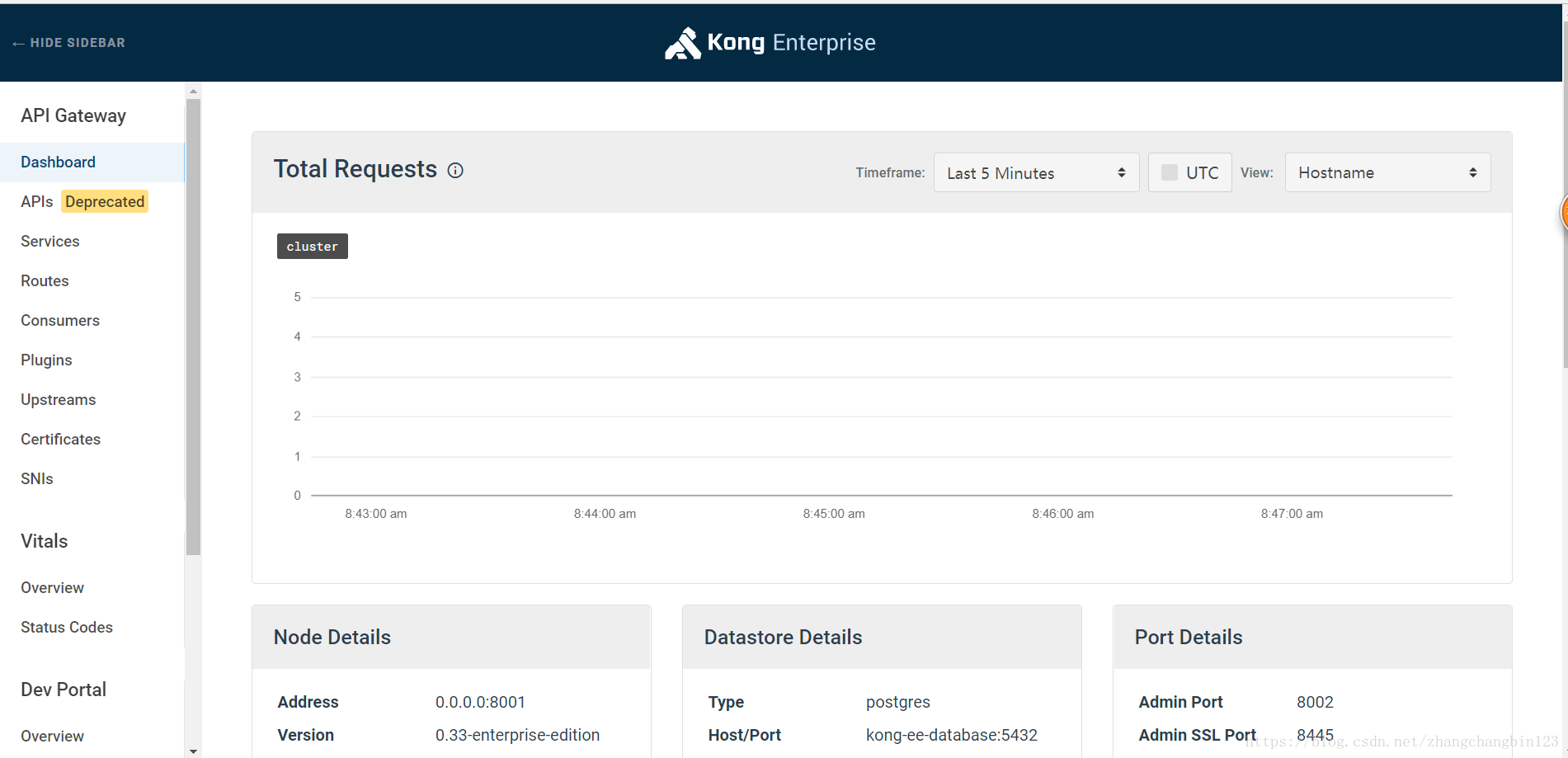Click the Hide Sidebar link

pyautogui.click(x=69, y=43)
